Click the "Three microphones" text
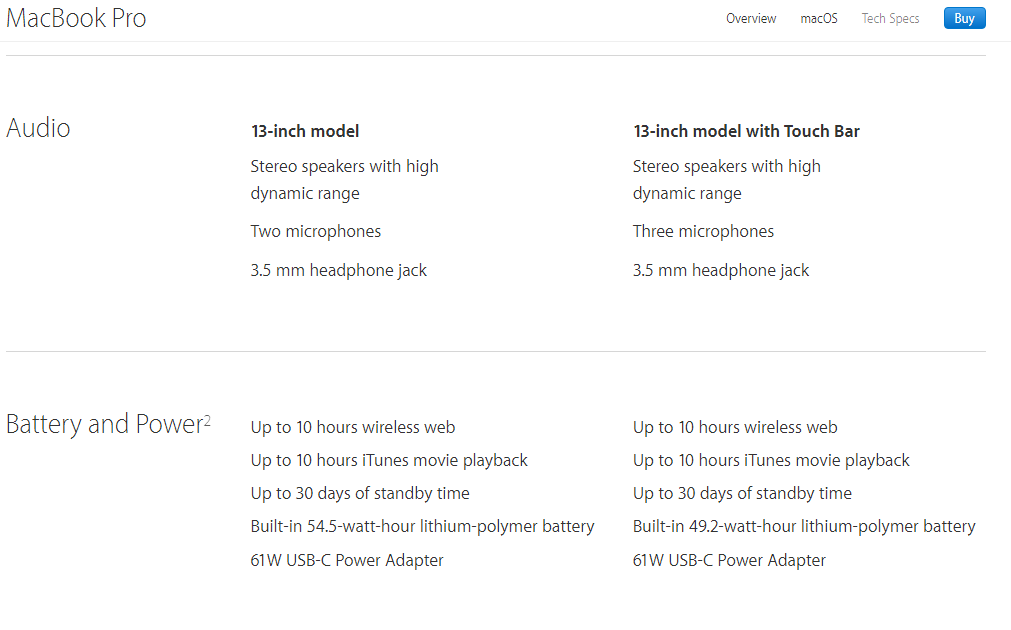 [703, 231]
